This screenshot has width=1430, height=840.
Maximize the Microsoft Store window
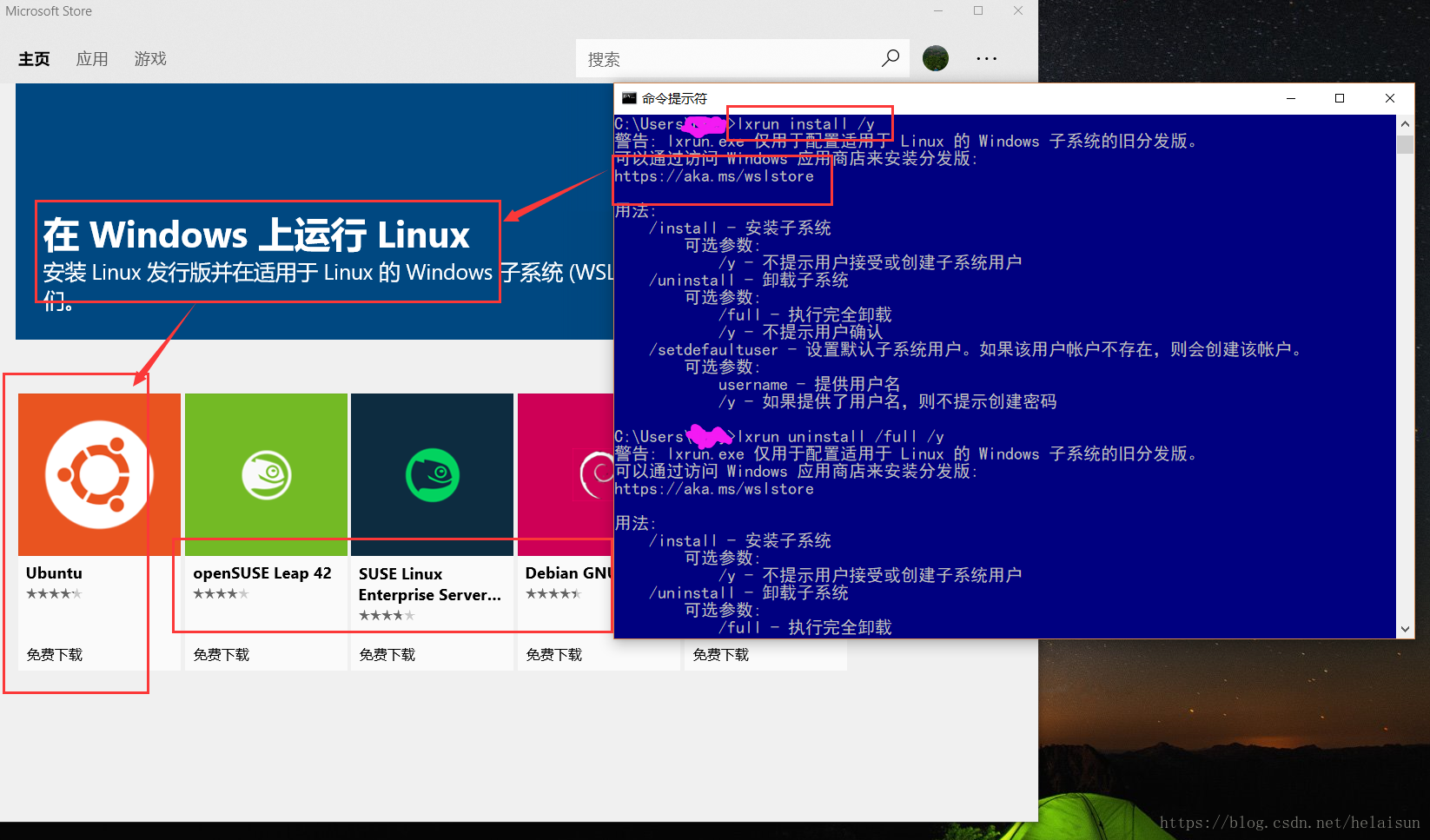[x=978, y=10]
